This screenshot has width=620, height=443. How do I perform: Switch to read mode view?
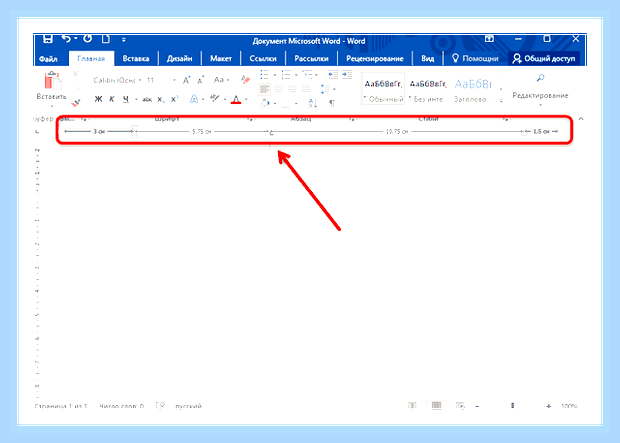pos(412,405)
